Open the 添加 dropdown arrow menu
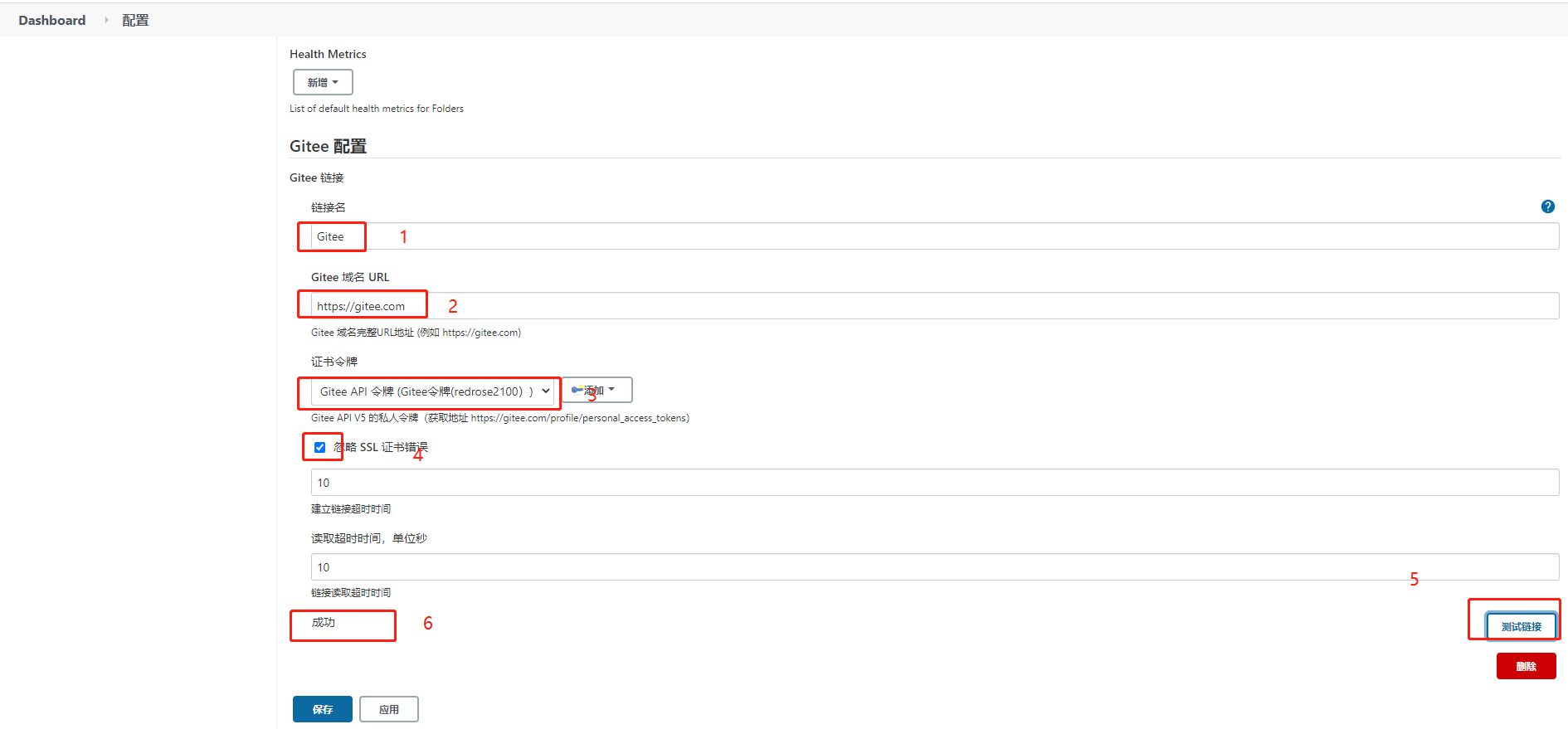Image resolution: width=1568 pixels, height=729 pixels. (611, 389)
